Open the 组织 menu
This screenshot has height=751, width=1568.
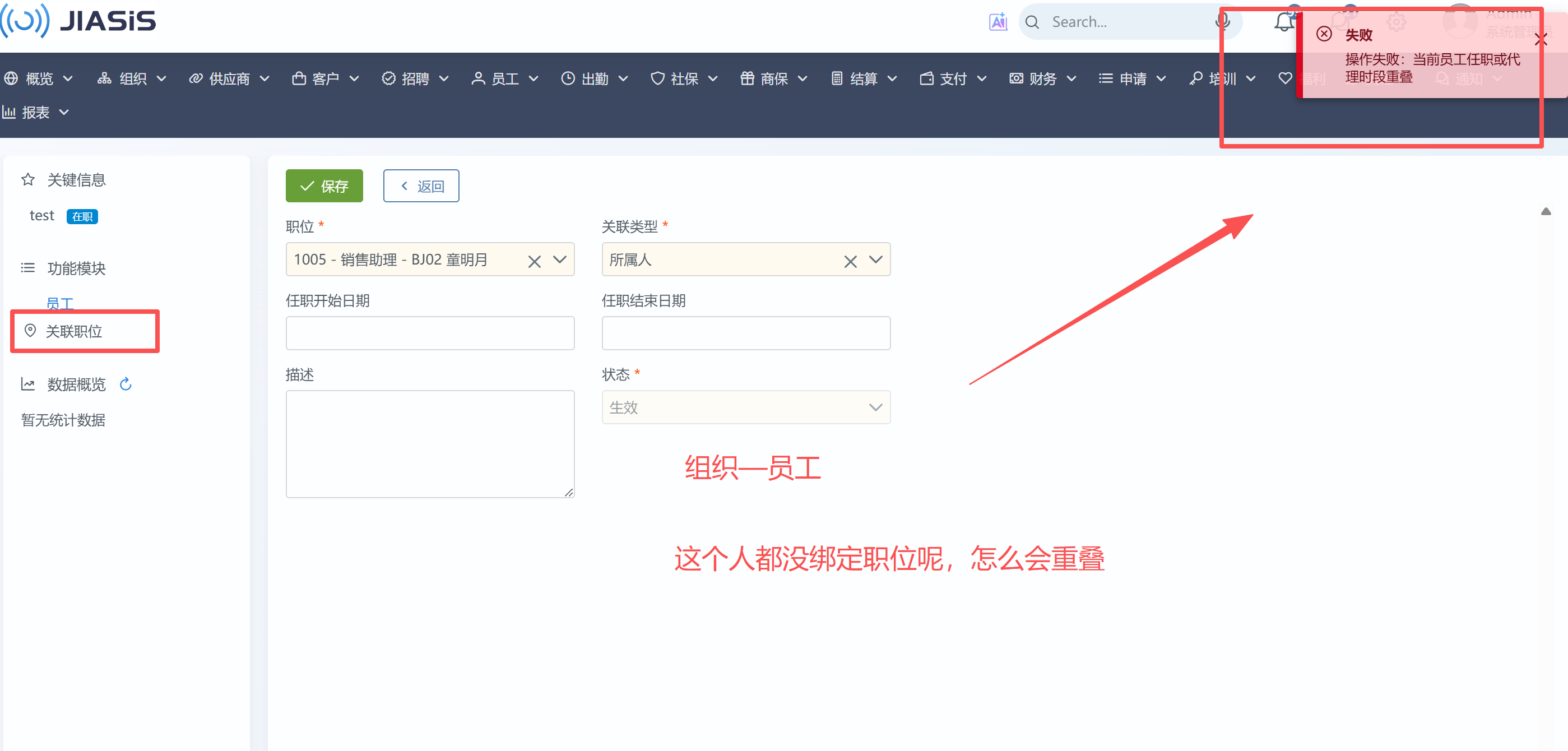[132, 78]
